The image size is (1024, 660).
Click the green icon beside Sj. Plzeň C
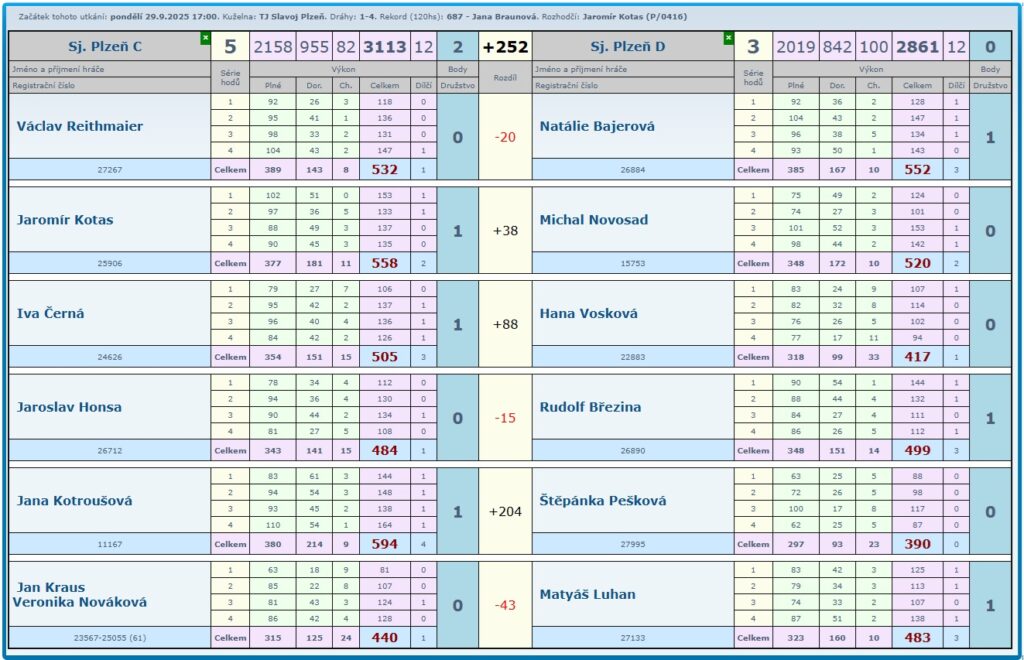[205, 37]
